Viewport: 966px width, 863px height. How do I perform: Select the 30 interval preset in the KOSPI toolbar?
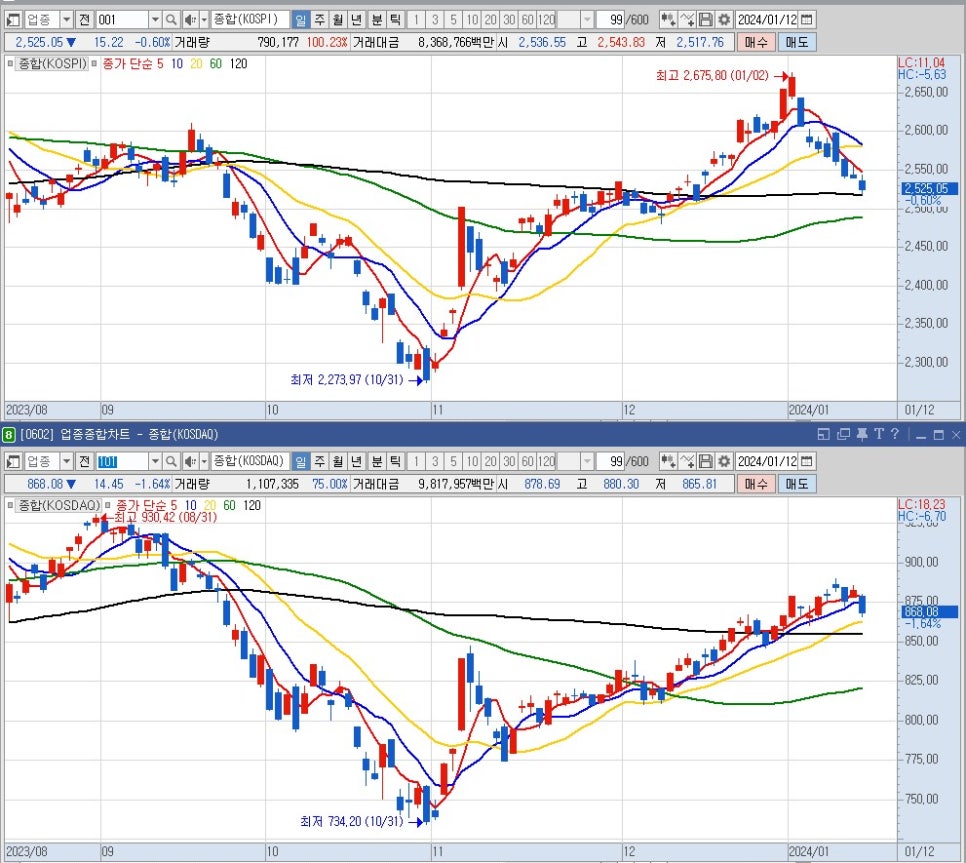(509, 20)
